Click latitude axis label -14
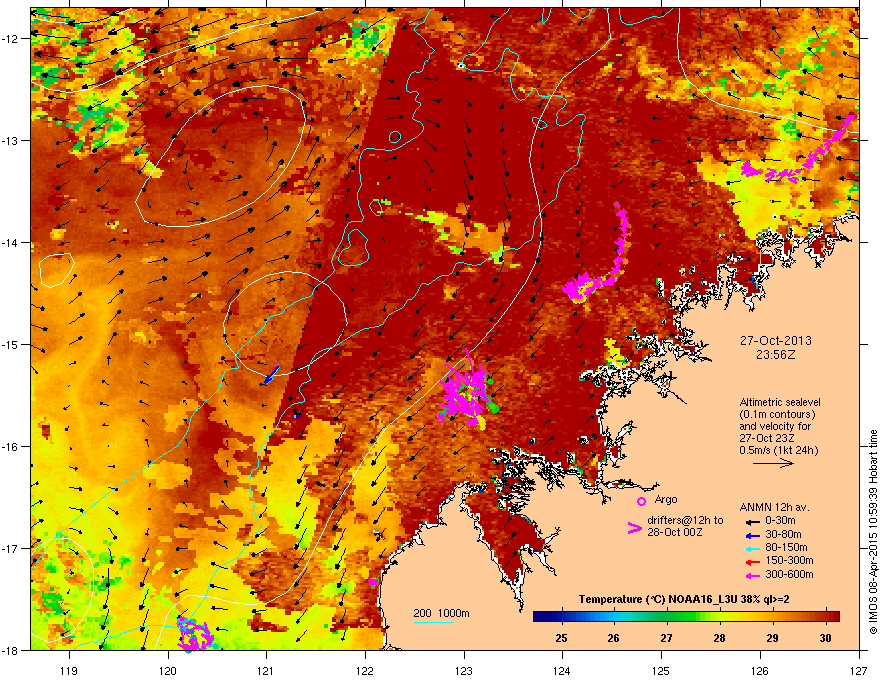880x680 pixels. point(10,242)
